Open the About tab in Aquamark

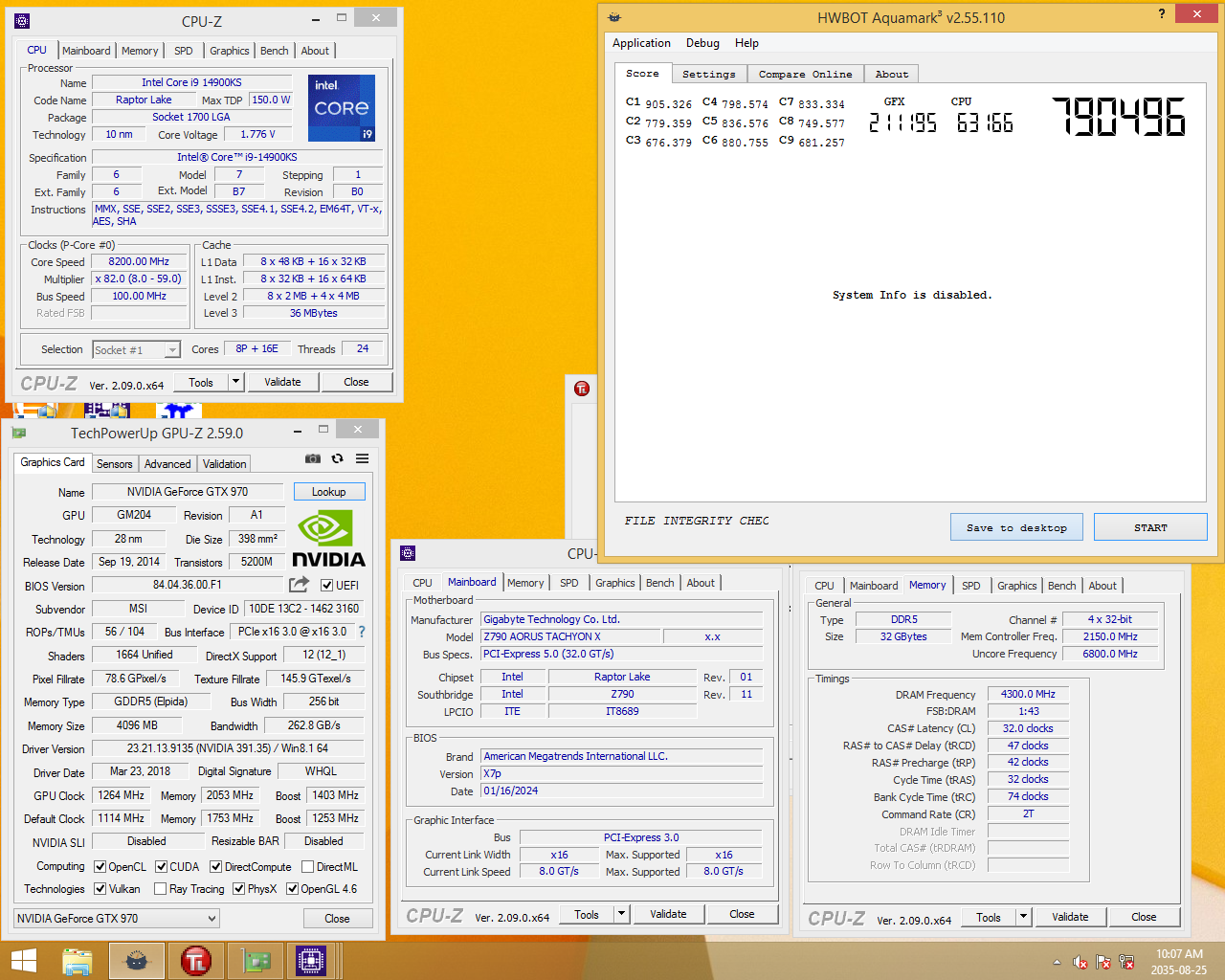(892, 75)
